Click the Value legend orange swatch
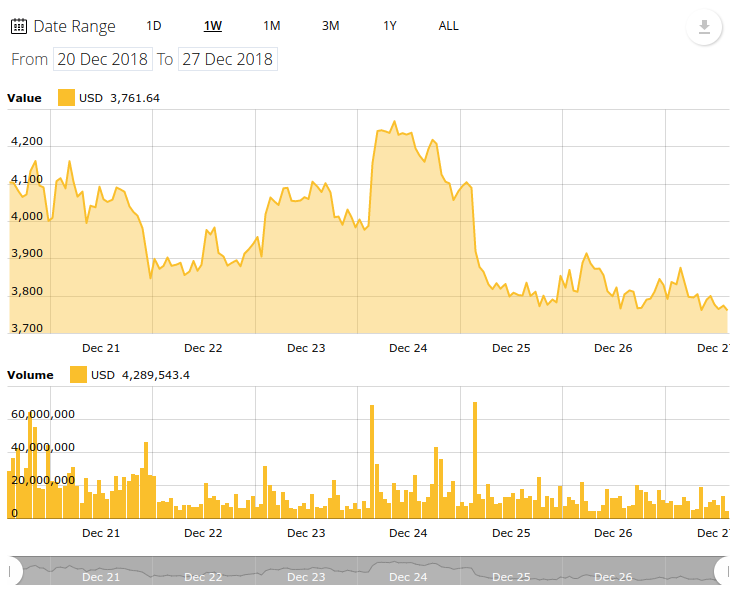The height and width of the screenshot is (592, 740). coord(66,98)
